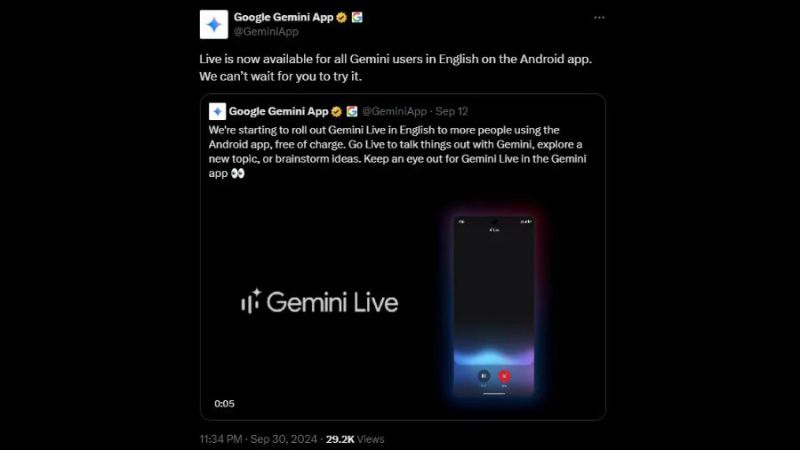Click the pause hold button on the phone screen
The image size is (800, 450).
click(484, 376)
